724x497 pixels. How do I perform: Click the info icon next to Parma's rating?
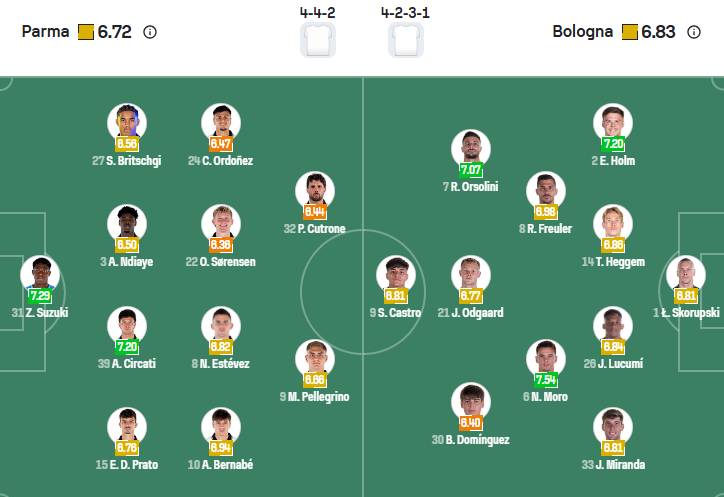[x=150, y=32]
